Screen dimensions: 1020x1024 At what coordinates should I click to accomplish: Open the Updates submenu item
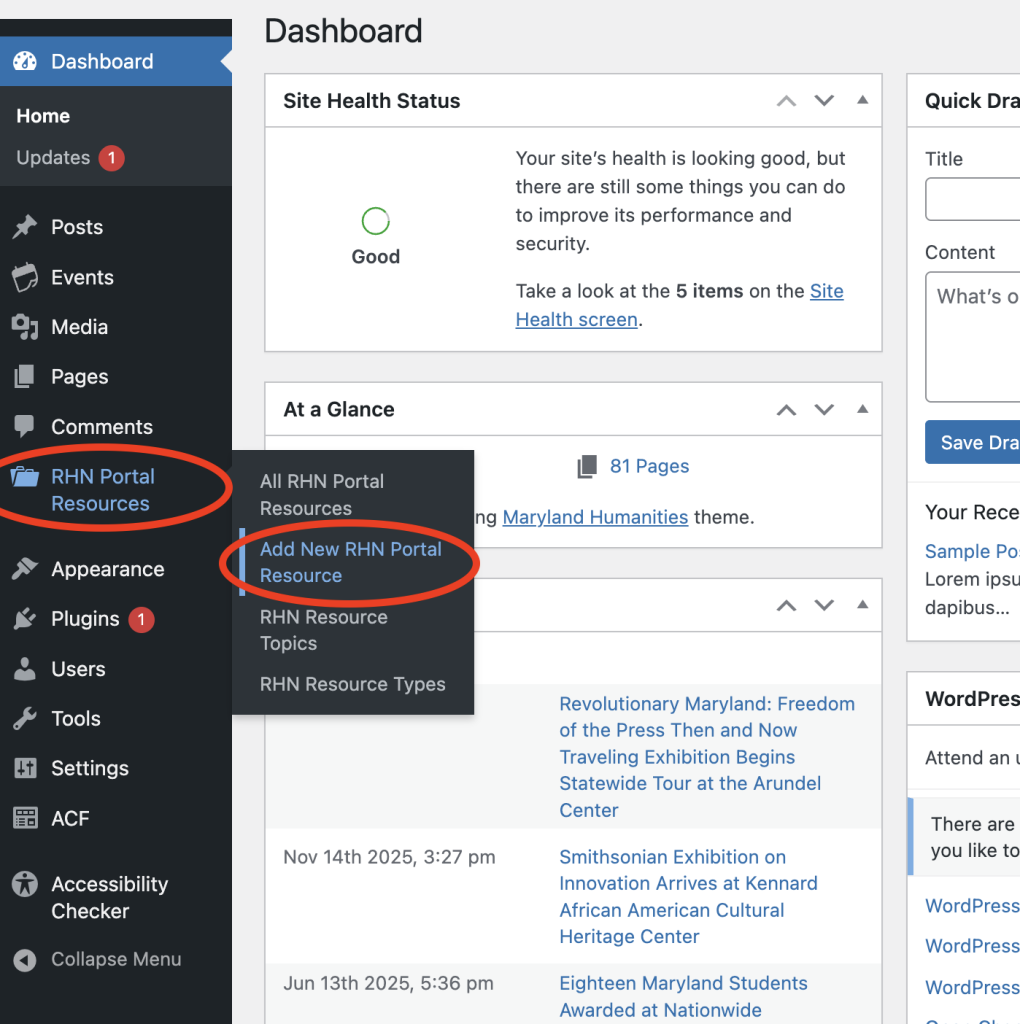[53, 157]
